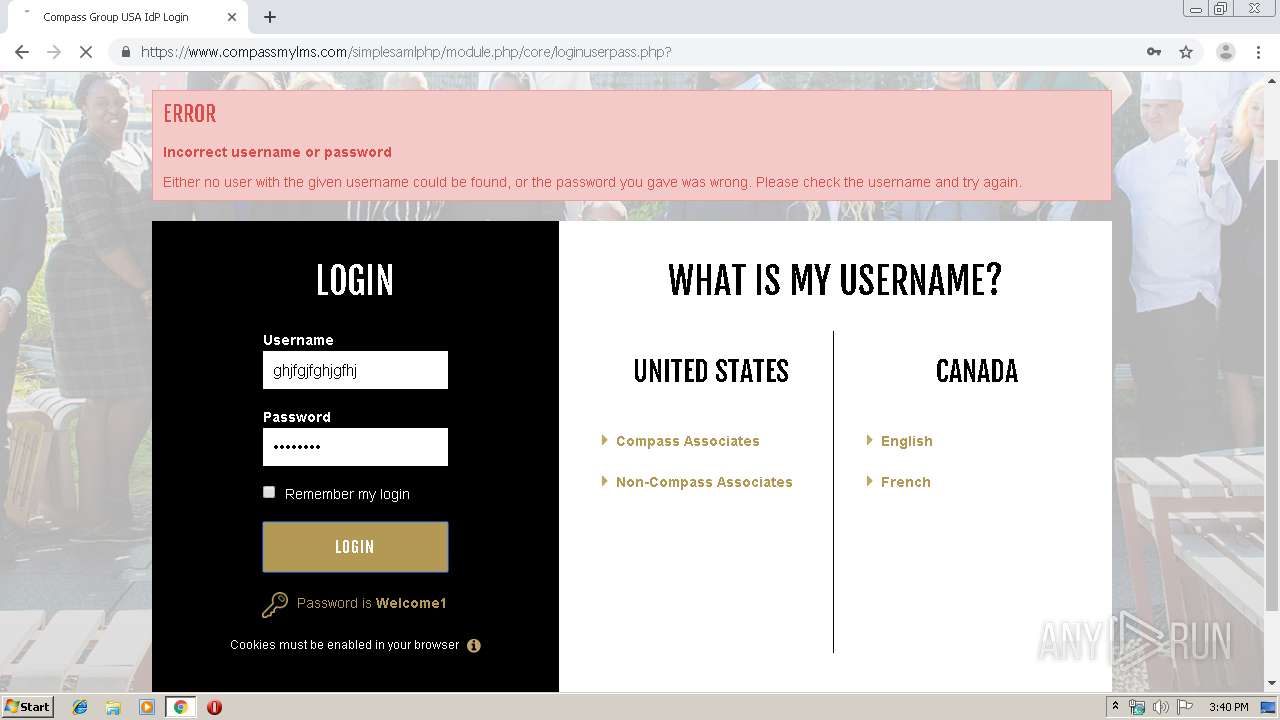The image size is (1280, 720).
Task: Open site info via the padlock icon
Action: [125, 52]
